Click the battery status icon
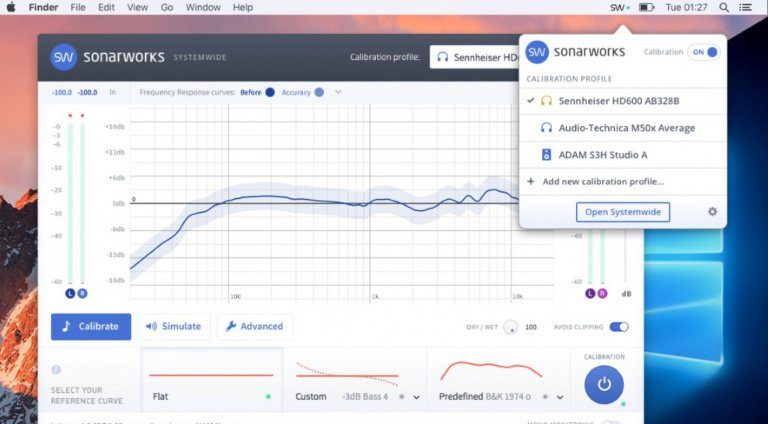The image size is (768, 424). pyautogui.click(x=647, y=7)
